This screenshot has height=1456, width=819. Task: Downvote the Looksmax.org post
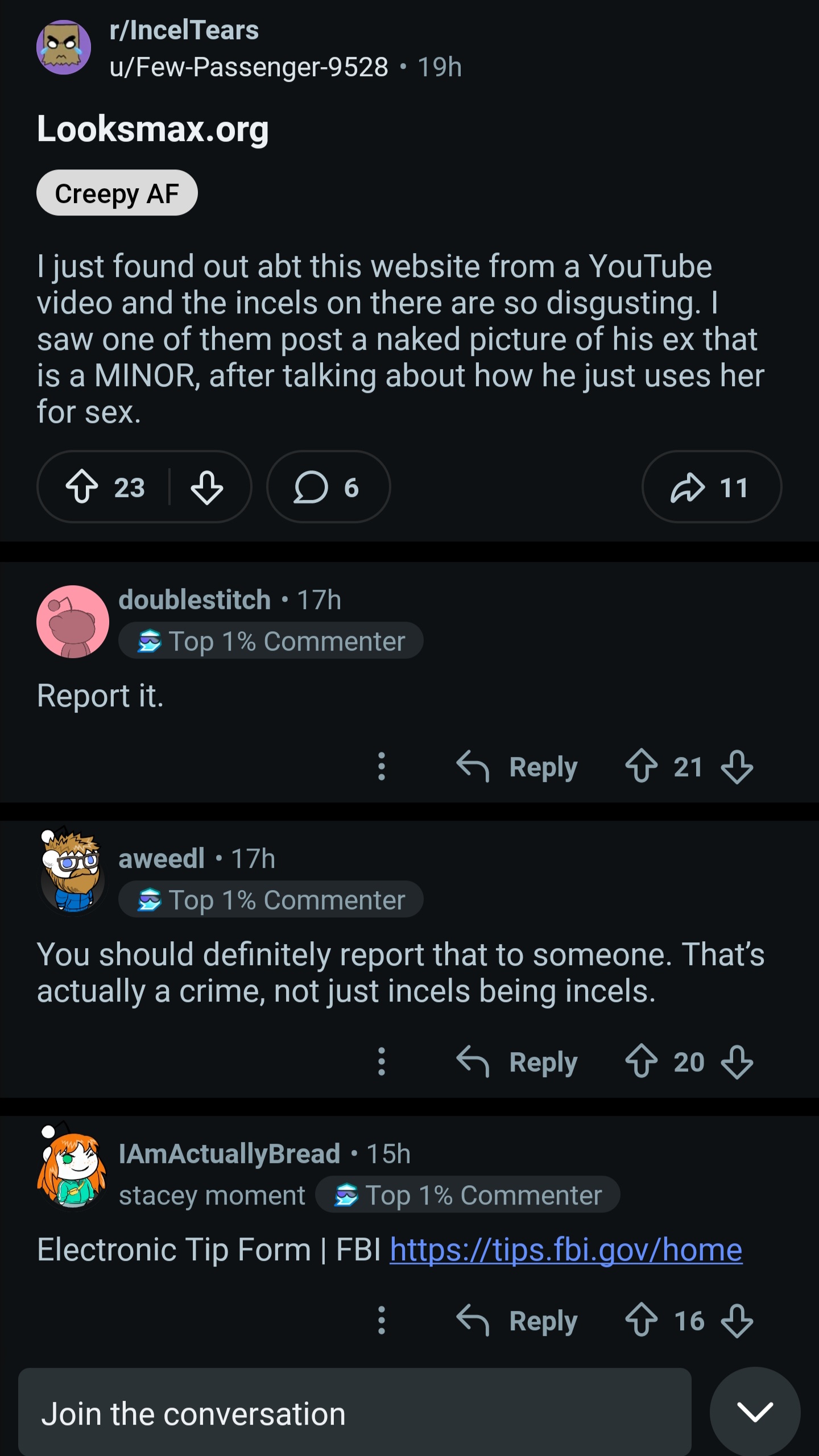coord(206,487)
